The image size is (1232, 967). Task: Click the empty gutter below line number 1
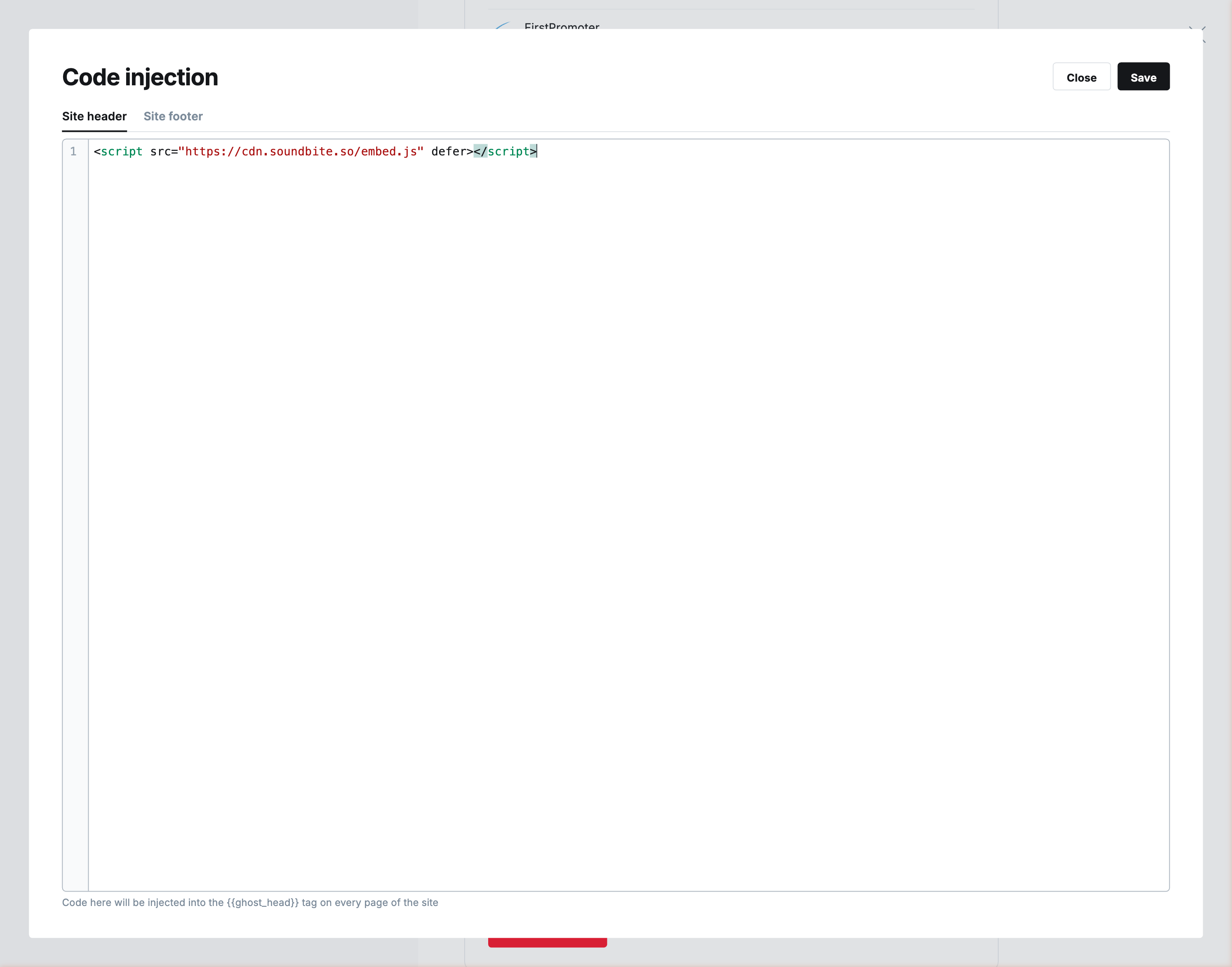[x=75, y=453]
